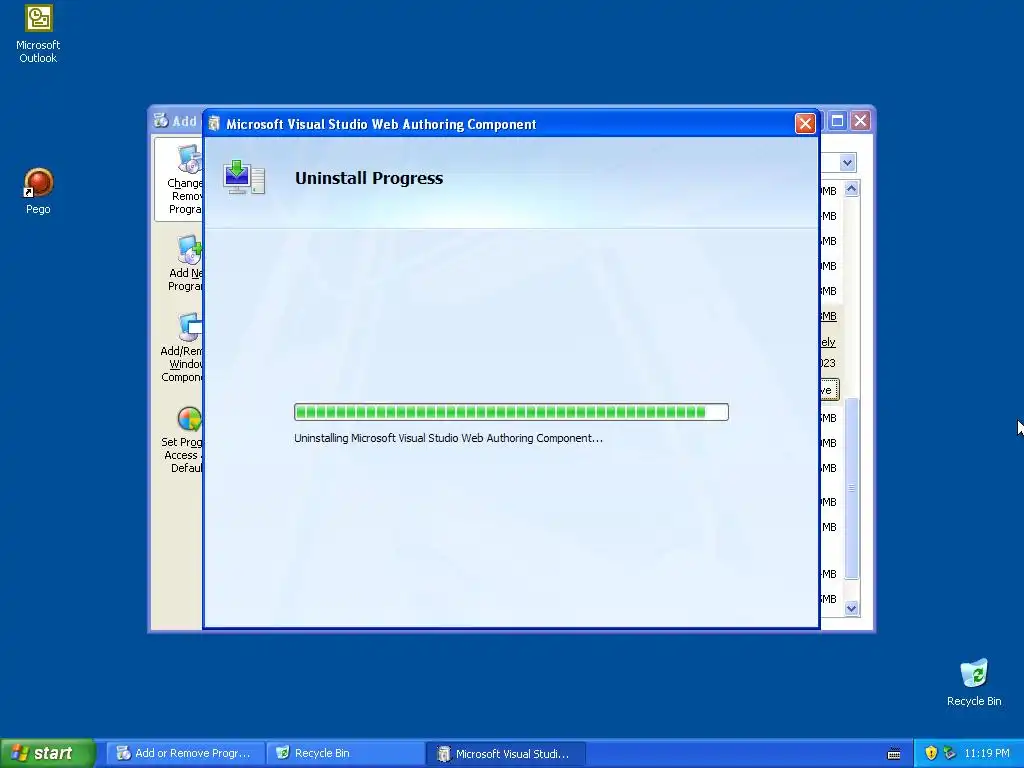Click the scrollbar down arrow in program list

click(x=851, y=609)
